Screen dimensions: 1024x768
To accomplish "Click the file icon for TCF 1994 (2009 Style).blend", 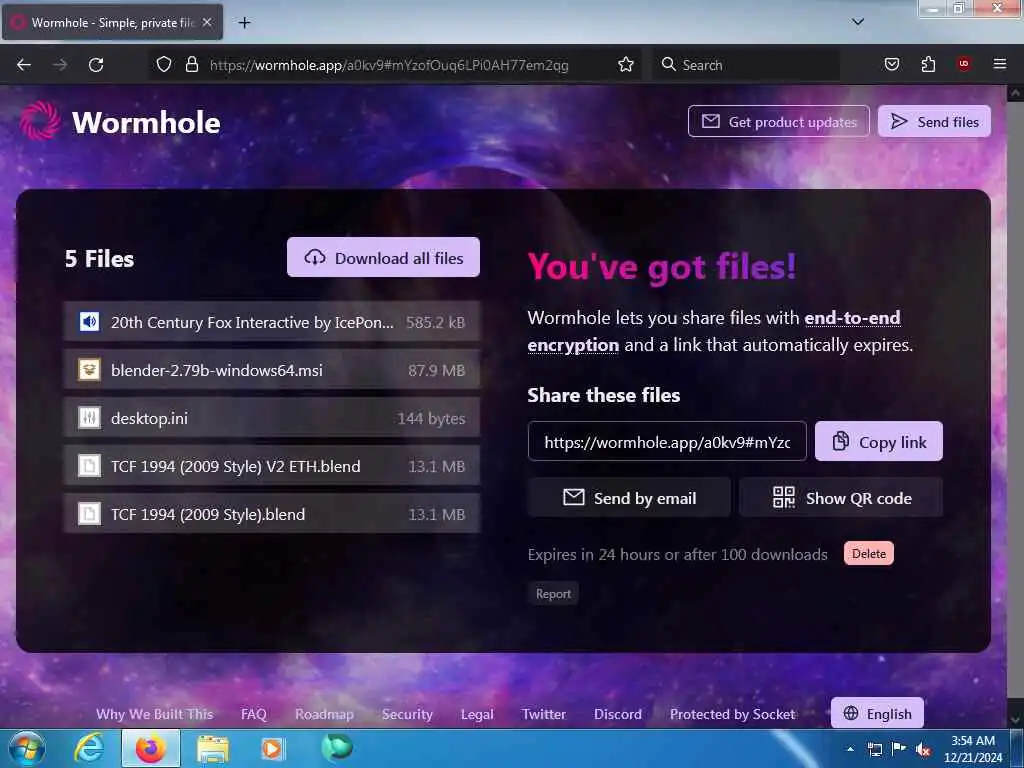I will (89, 514).
